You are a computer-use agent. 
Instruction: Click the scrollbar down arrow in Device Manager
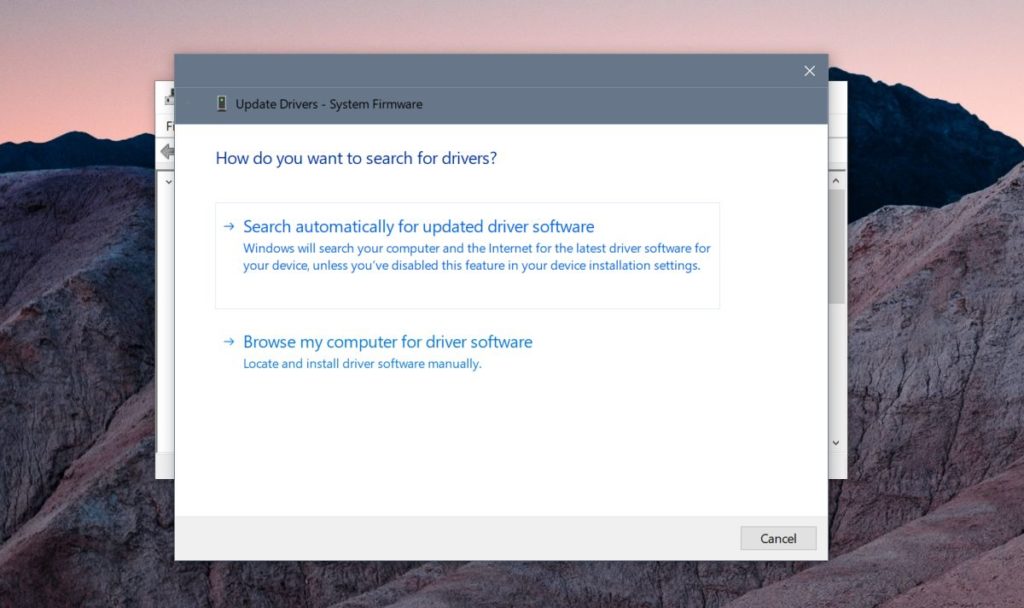(836, 441)
